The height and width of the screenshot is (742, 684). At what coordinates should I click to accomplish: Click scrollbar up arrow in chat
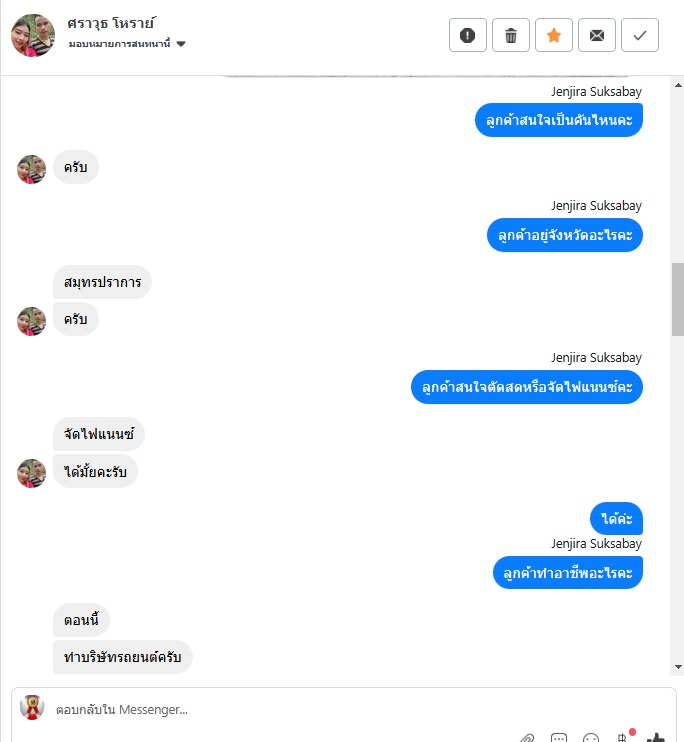pyautogui.click(x=678, y=86)
